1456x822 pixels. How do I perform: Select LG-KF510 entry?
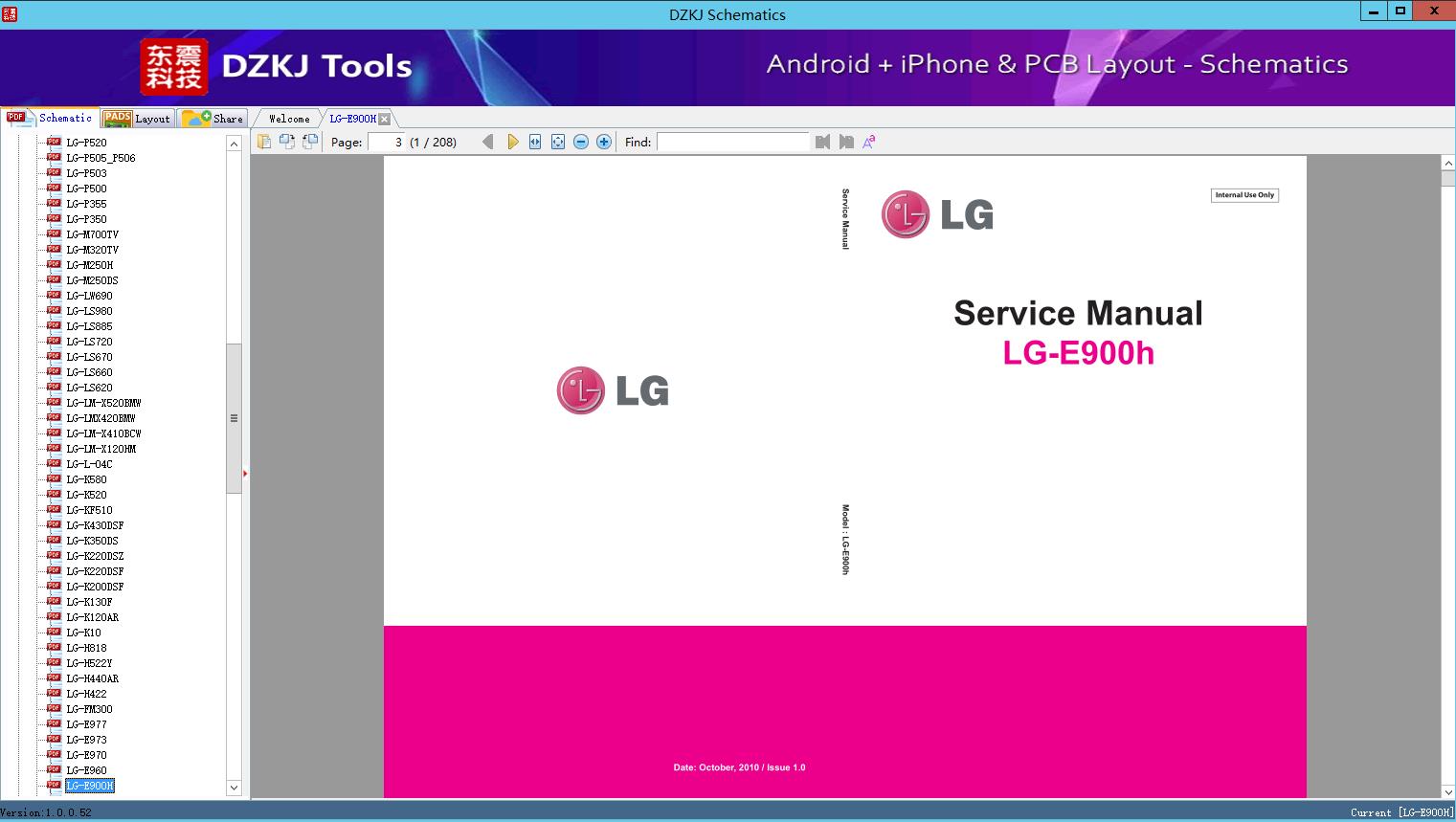coord(89,510)
